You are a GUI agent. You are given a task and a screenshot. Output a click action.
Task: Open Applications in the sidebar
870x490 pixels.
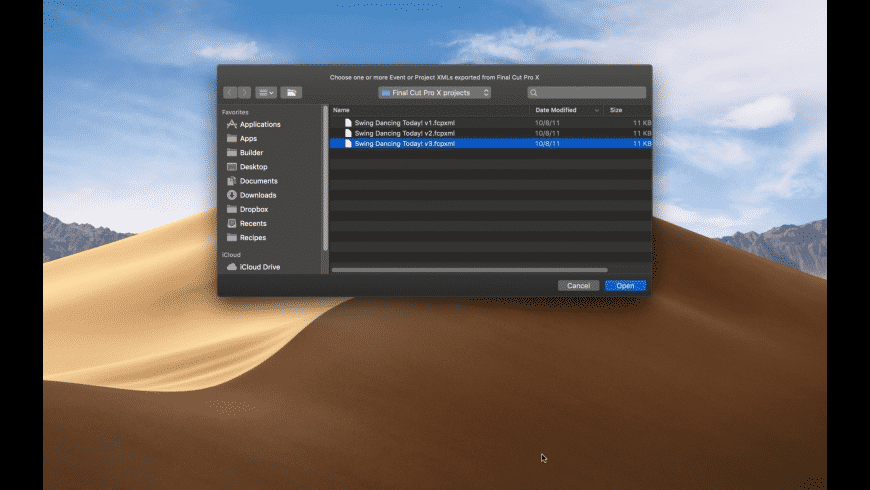pyautogui.click(x=259, y=125)
